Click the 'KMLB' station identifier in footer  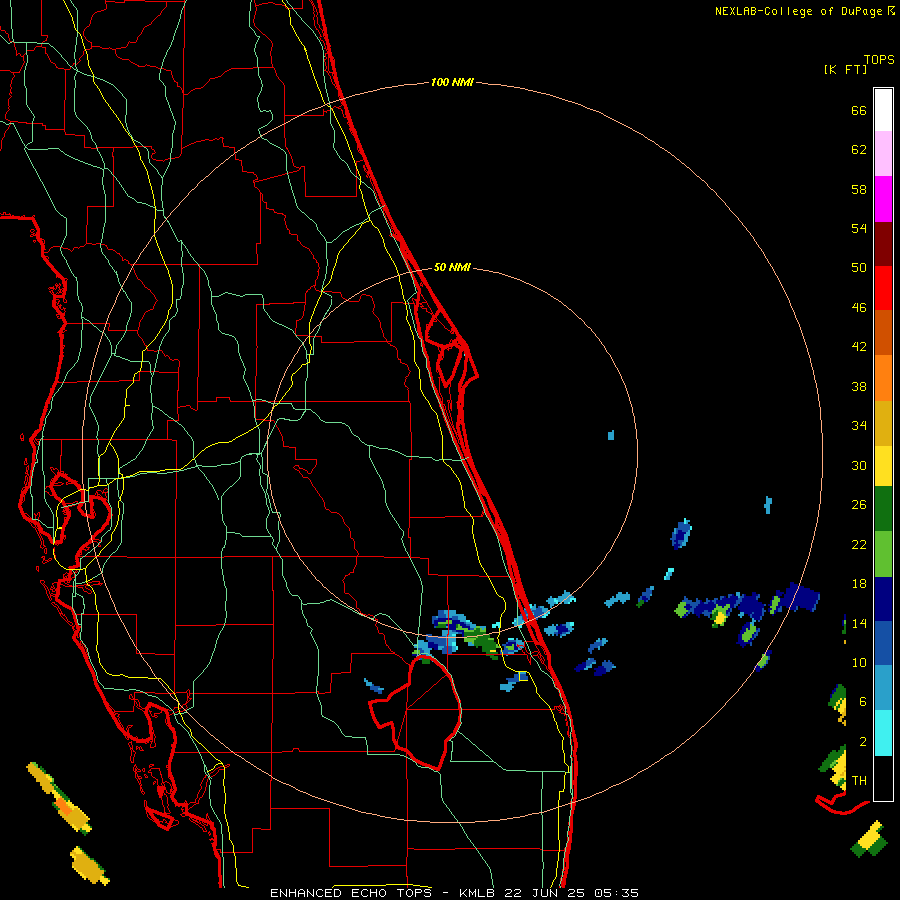point(477,893)
